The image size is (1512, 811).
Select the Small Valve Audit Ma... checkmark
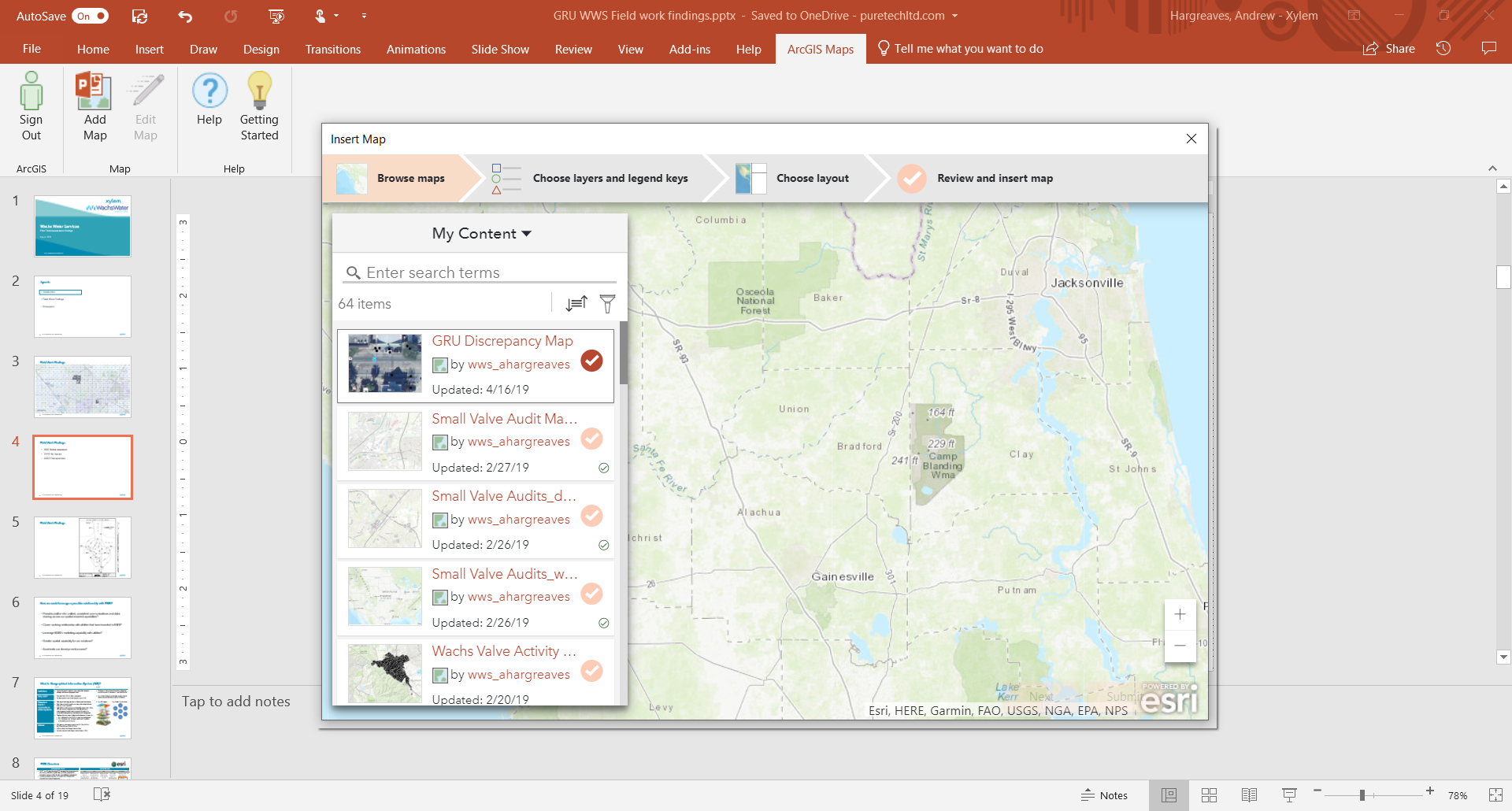coord(591,438)
